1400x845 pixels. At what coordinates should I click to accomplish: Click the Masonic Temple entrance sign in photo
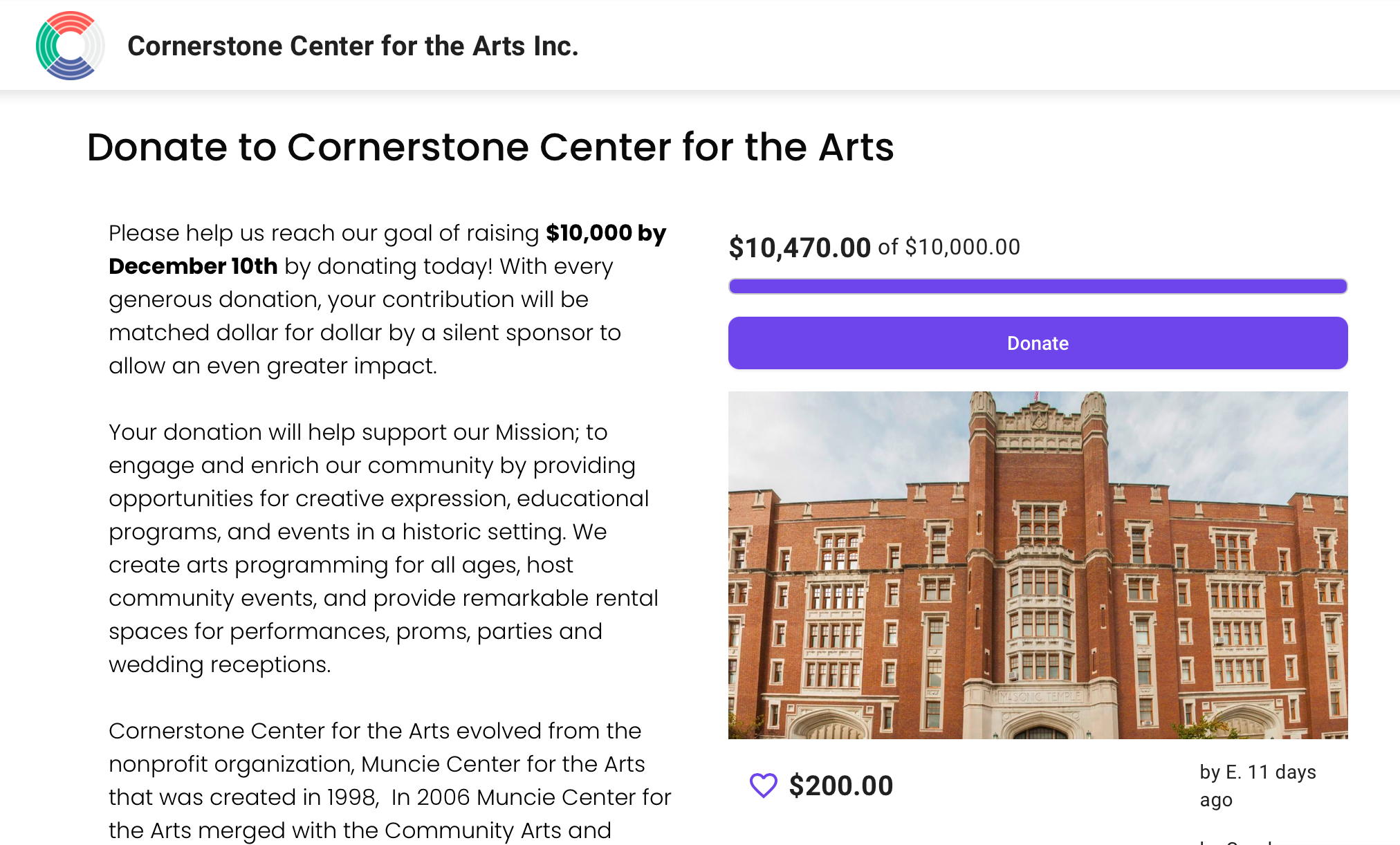tap(1038, 696)
